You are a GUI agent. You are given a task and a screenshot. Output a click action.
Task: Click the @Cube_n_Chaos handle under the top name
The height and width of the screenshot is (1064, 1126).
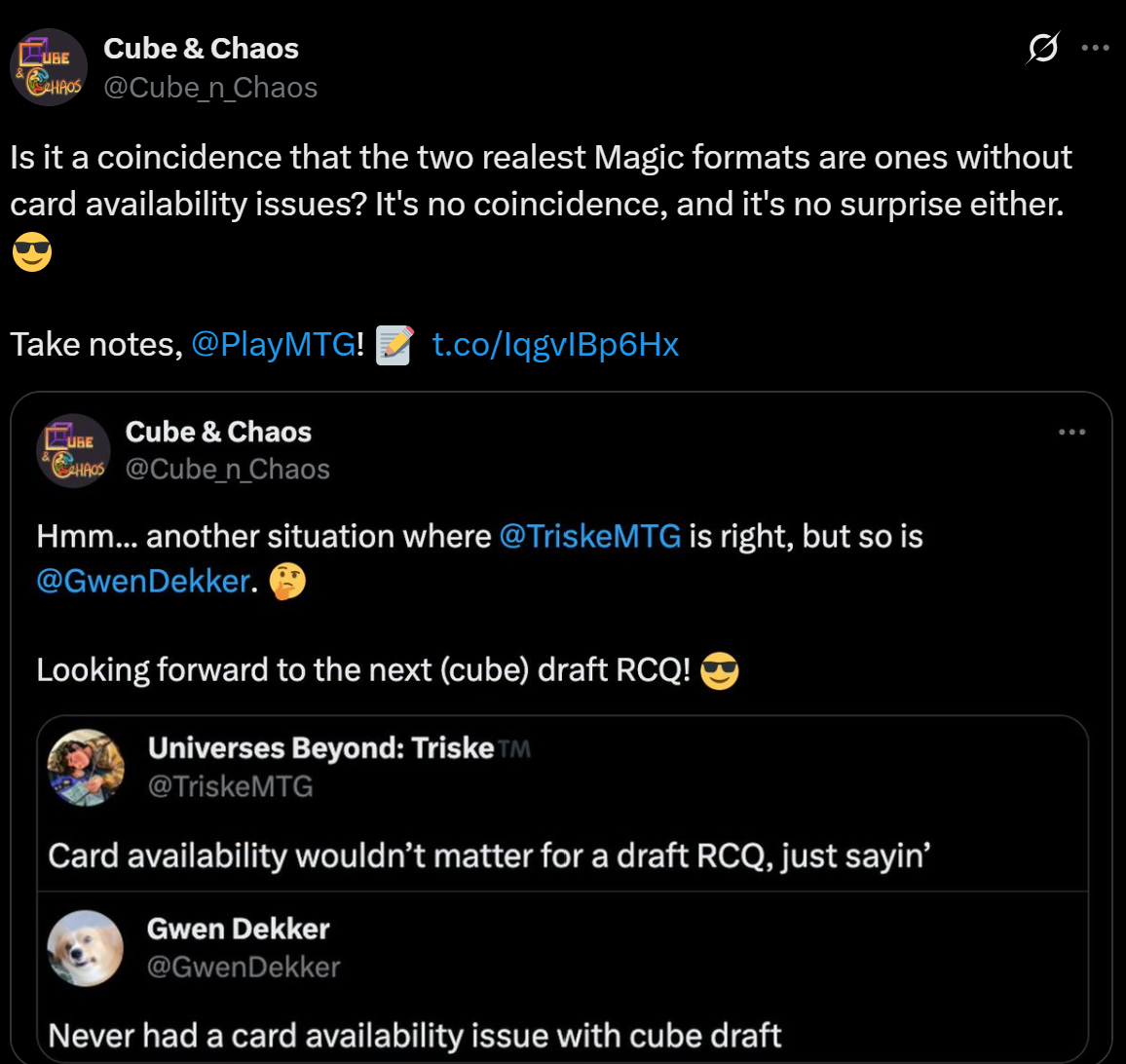(210, 88)
